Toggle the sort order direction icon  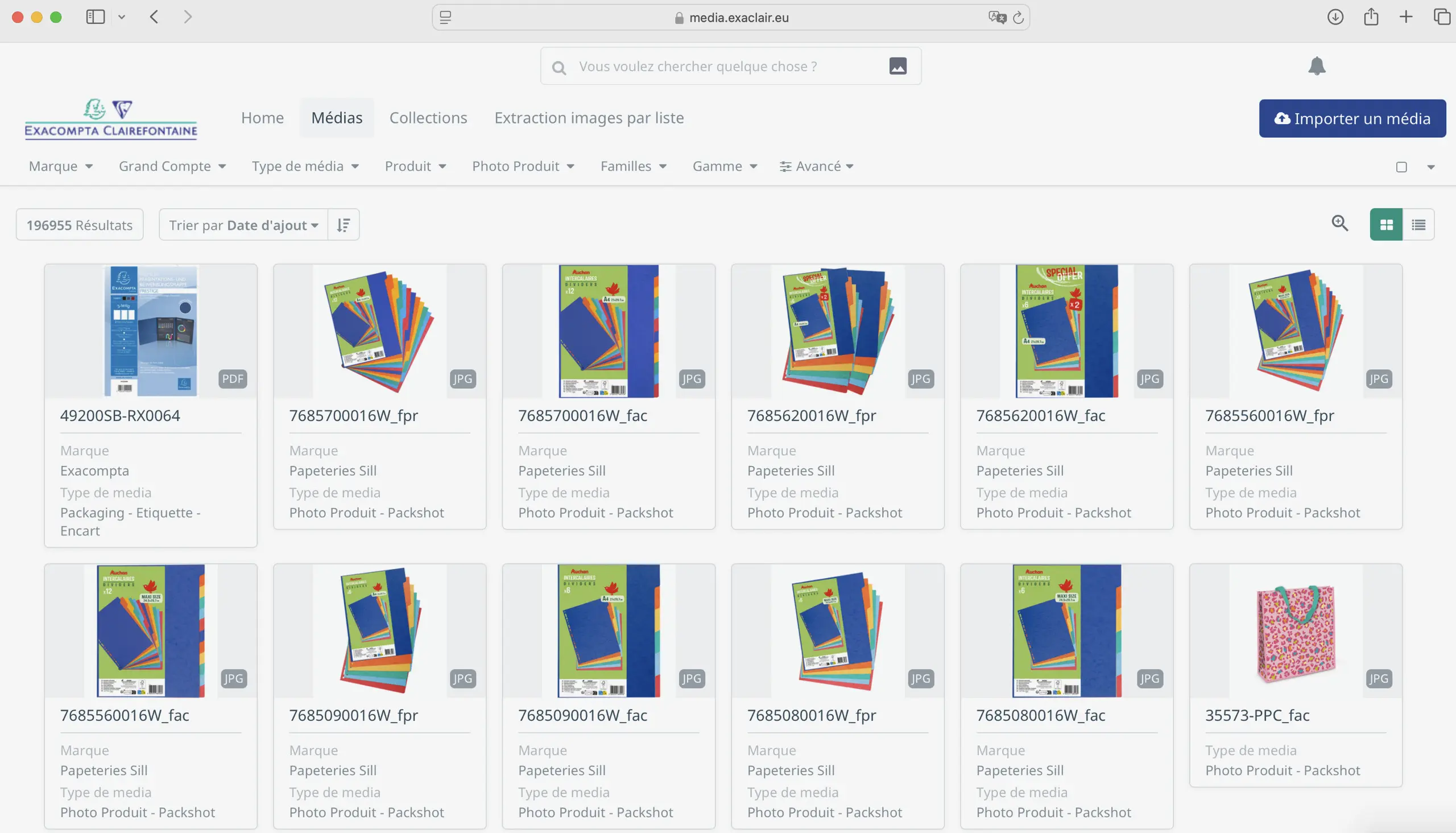pos(343,225)
